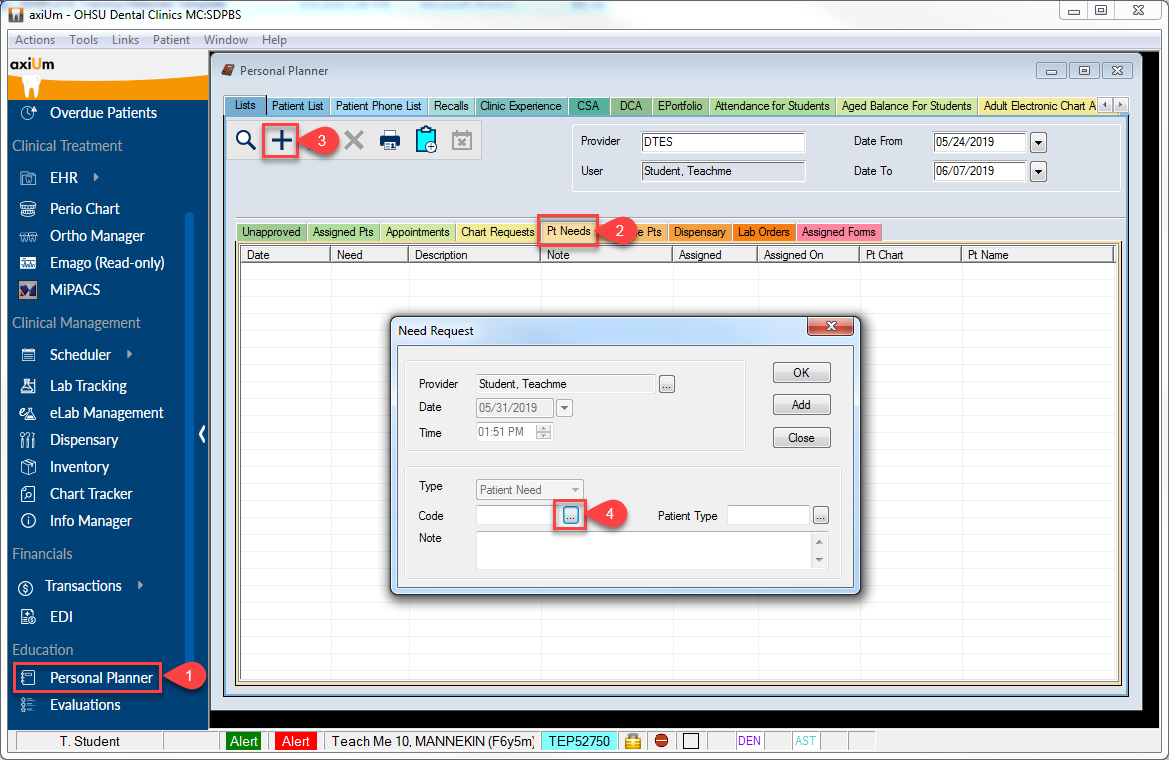Click the DTES Provider field in planner

(x=722, y=142)
